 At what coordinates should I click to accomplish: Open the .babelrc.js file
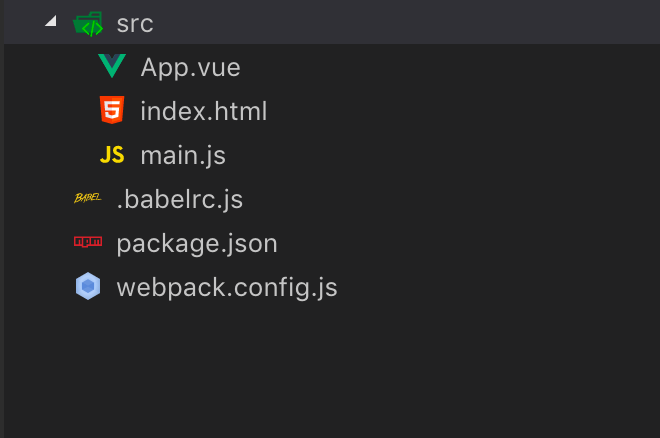pos(180,199)
